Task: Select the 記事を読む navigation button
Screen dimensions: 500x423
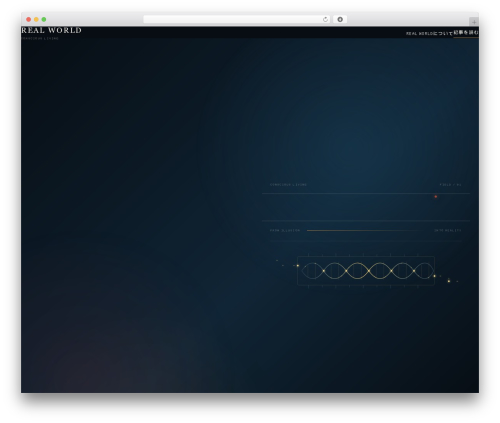Action: (x=466, y=32)
